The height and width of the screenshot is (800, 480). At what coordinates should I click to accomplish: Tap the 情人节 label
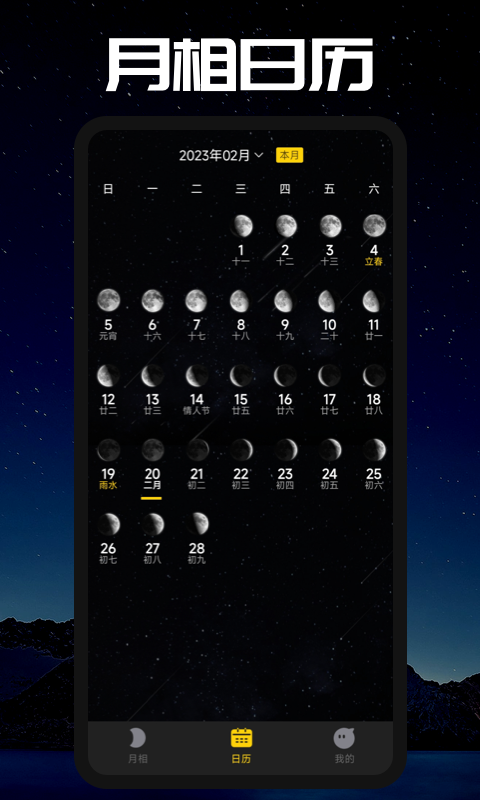pos(197,411)
